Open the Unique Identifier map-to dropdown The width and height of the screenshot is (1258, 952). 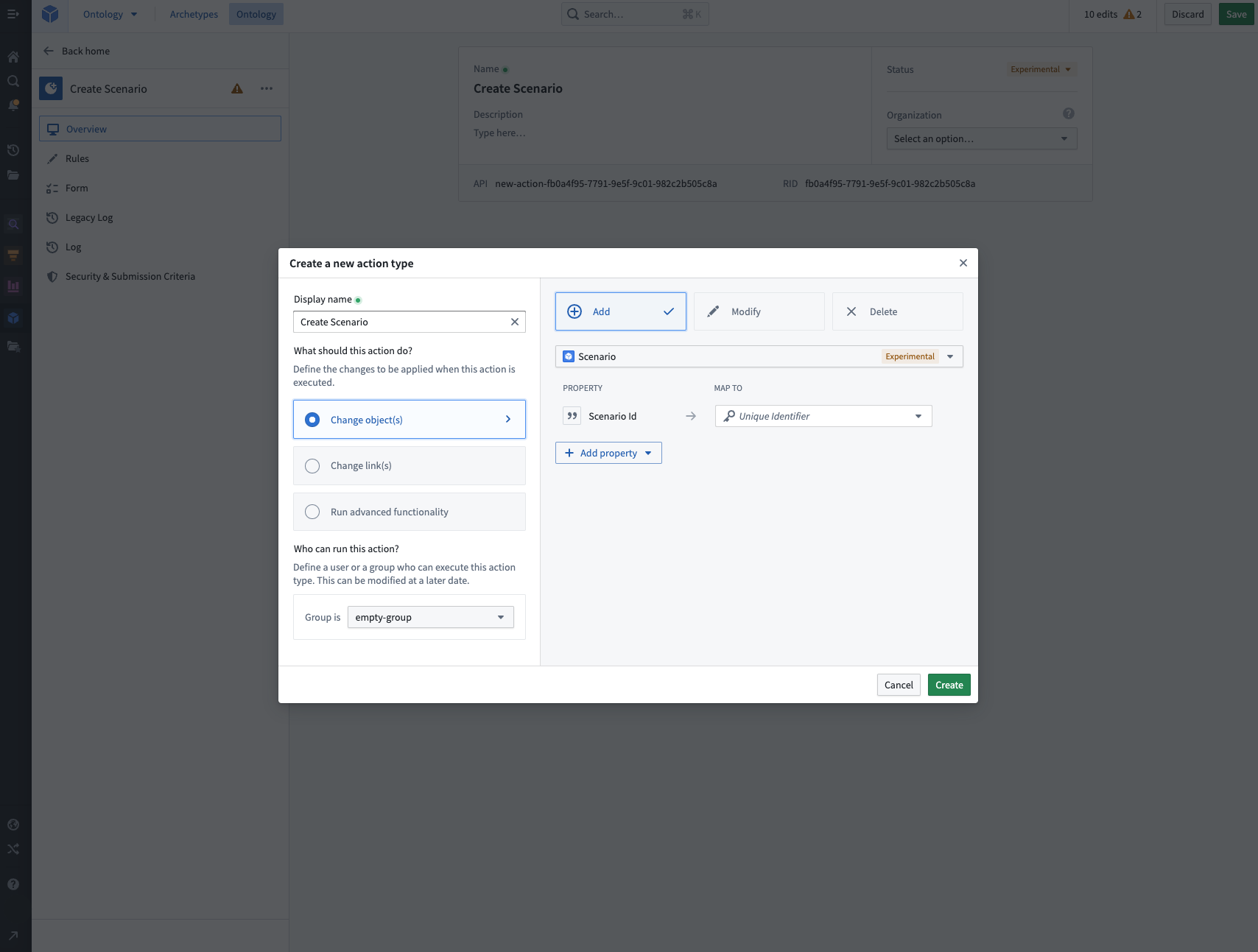(823, 416)
